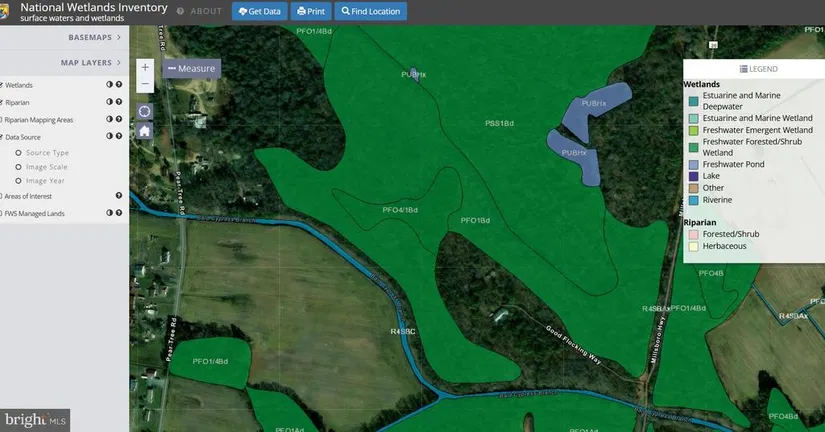
Task: Select the Image Year radio option
Action: tap(18, 181)
